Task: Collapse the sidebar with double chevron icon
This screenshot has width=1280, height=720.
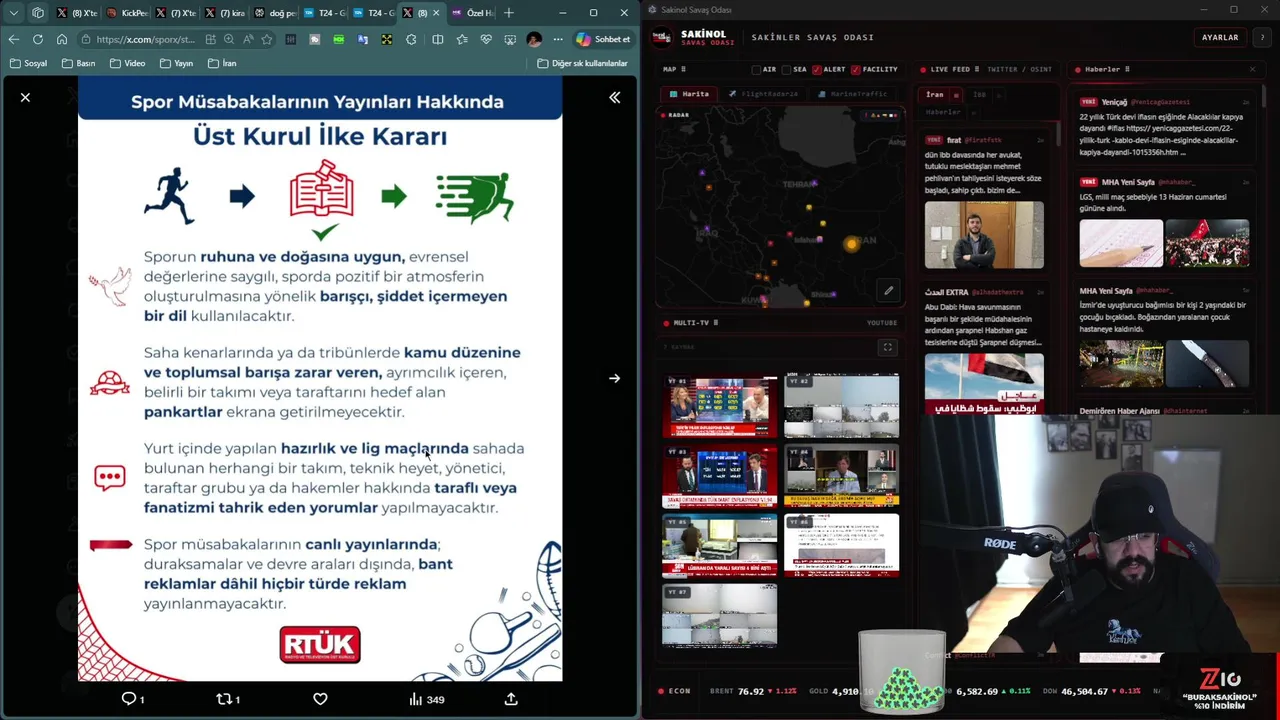Action: pyautogui.click(x=614, y=97)
